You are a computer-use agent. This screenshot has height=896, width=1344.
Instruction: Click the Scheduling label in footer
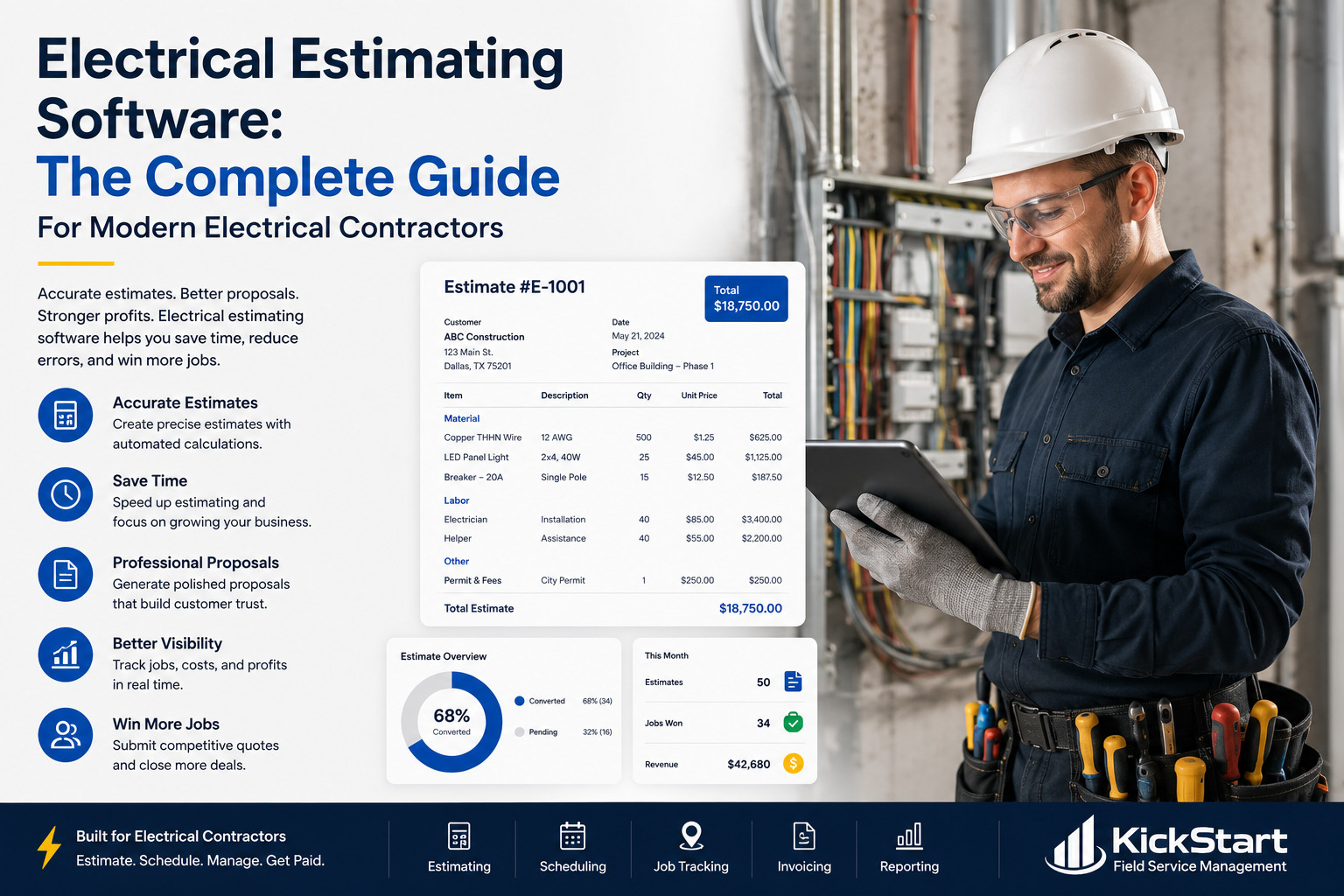[x=573, y=866]
